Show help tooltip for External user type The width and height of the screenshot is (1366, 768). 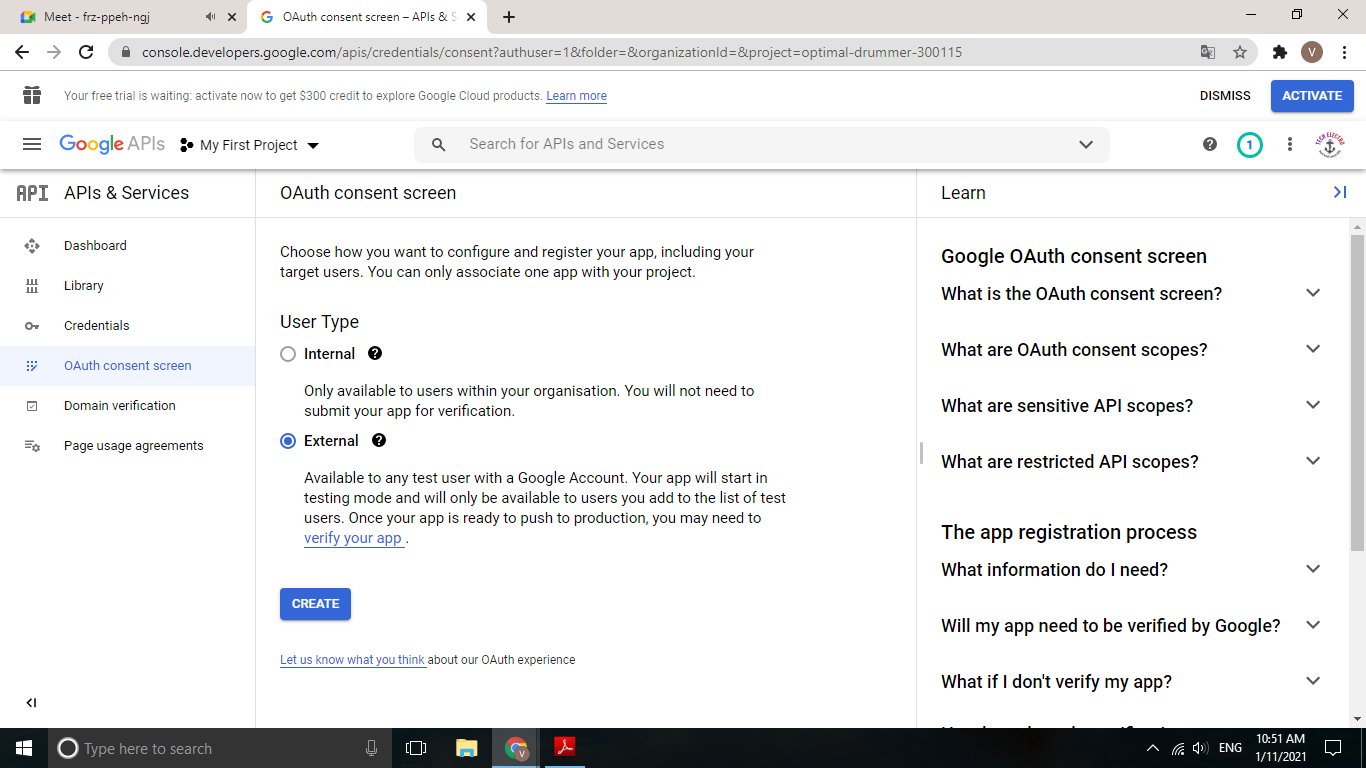[x=379, y=440]
